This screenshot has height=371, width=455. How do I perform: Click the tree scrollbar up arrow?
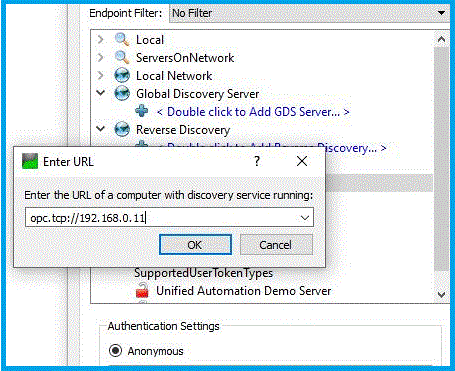pyautogui.click(x=441, y=39)
